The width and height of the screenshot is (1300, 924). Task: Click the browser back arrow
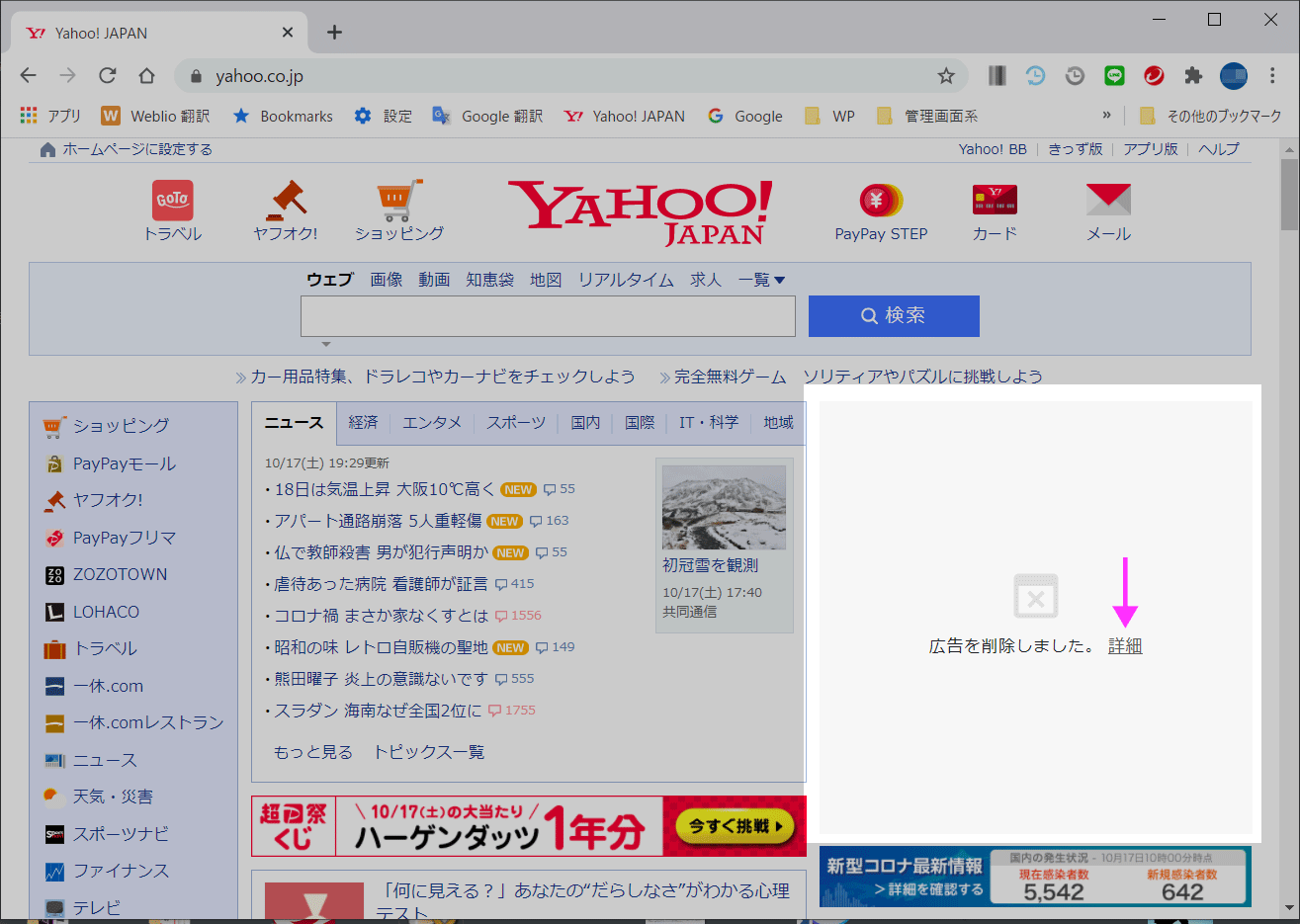28,76
